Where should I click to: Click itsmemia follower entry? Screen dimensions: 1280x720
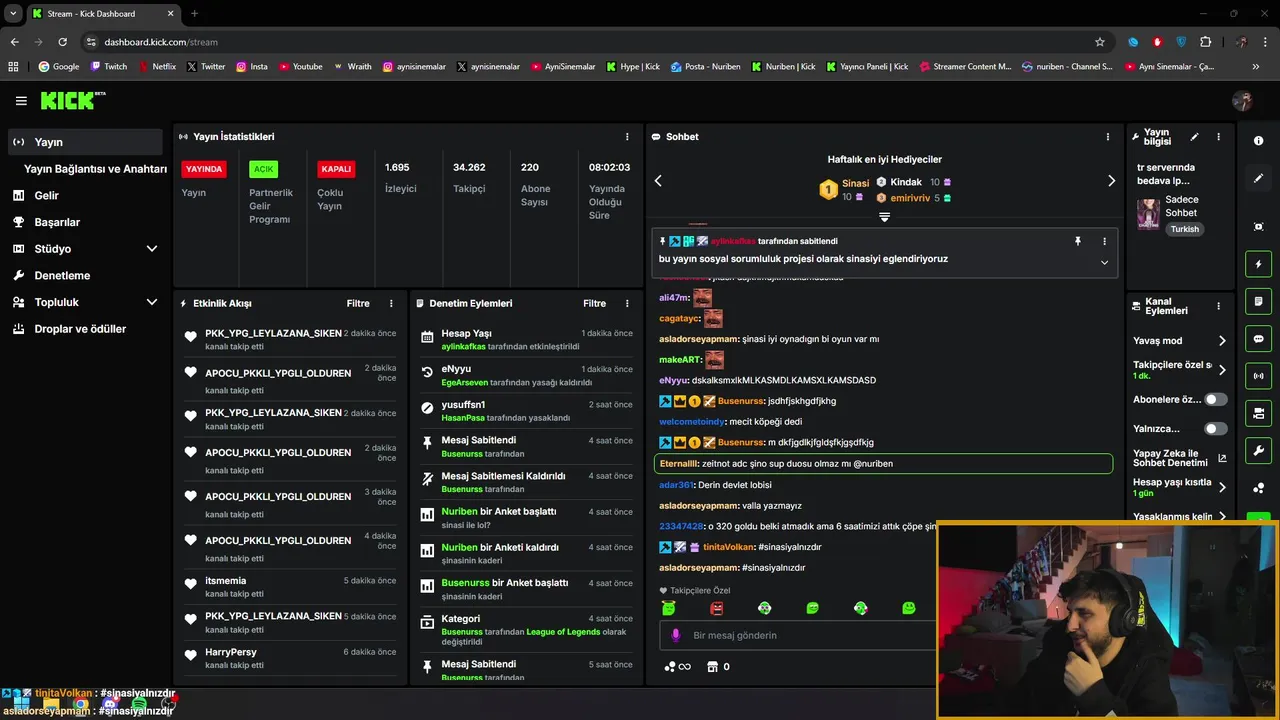[x=290, y=587]
